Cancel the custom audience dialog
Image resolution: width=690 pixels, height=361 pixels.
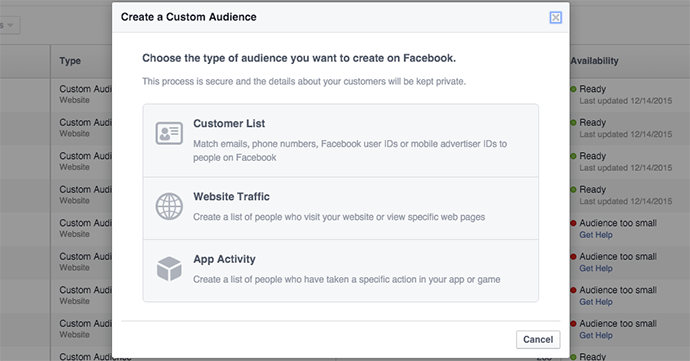[x=538, y=339]
